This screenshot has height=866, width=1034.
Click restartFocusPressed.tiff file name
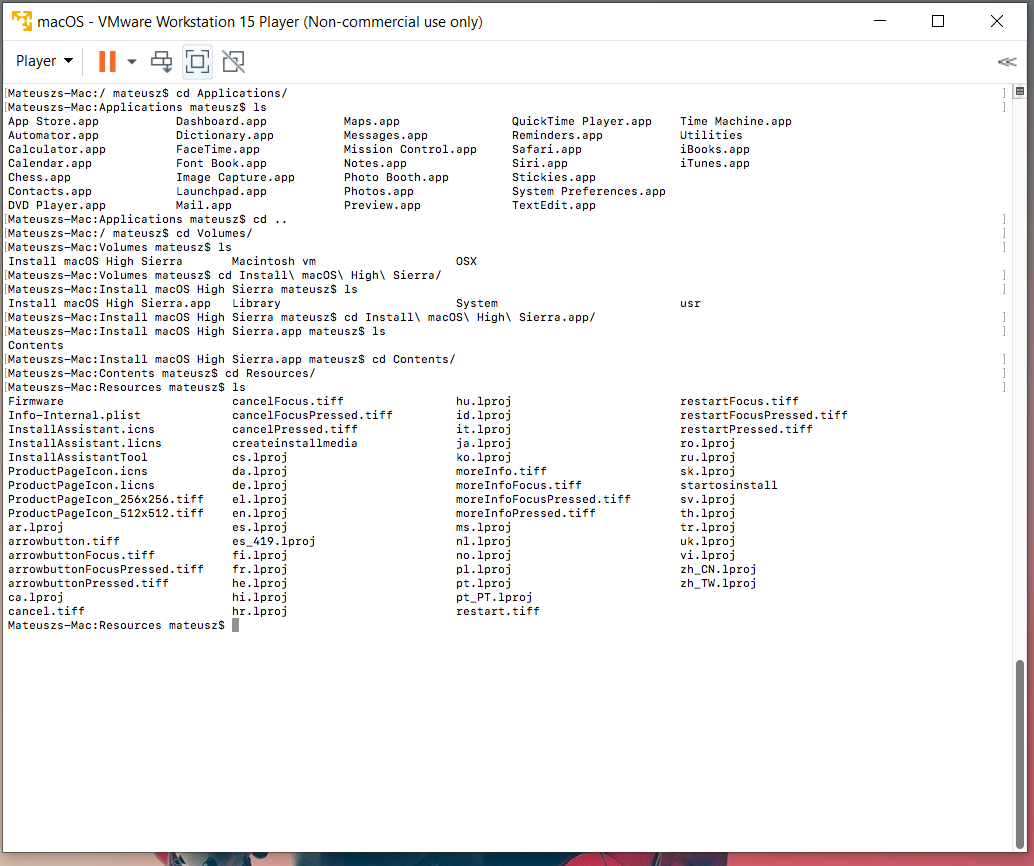coord(764,416)
